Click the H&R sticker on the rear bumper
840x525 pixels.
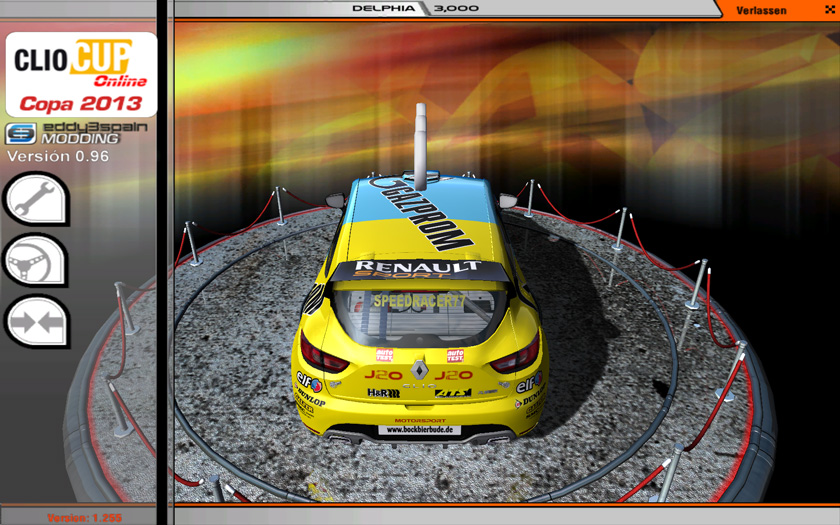pyautogui.click(x=383, y=393)
